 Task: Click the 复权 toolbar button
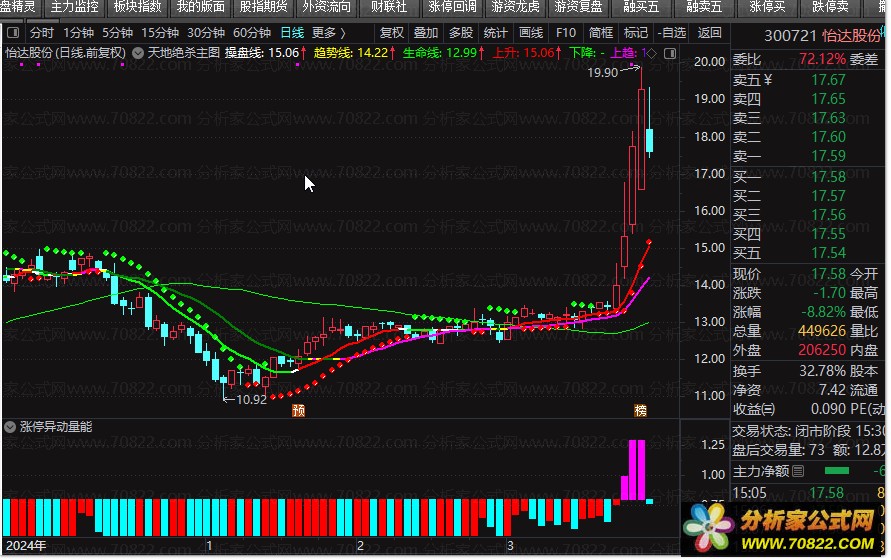391,33
